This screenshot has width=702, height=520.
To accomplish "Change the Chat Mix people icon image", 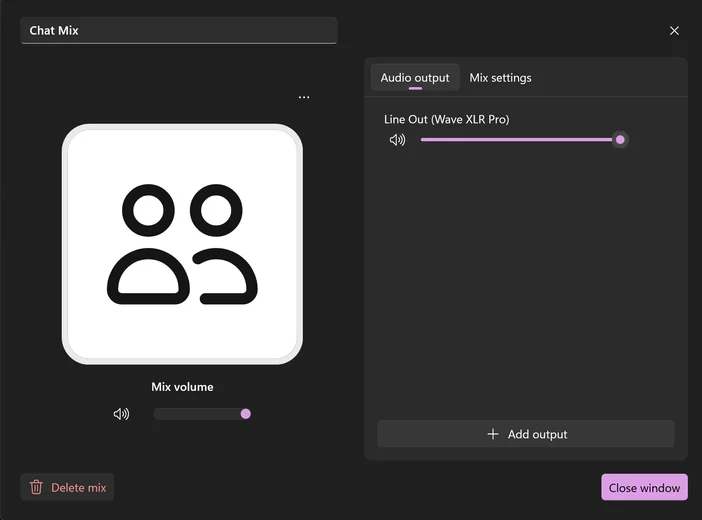I will click(x=182, y=244).
